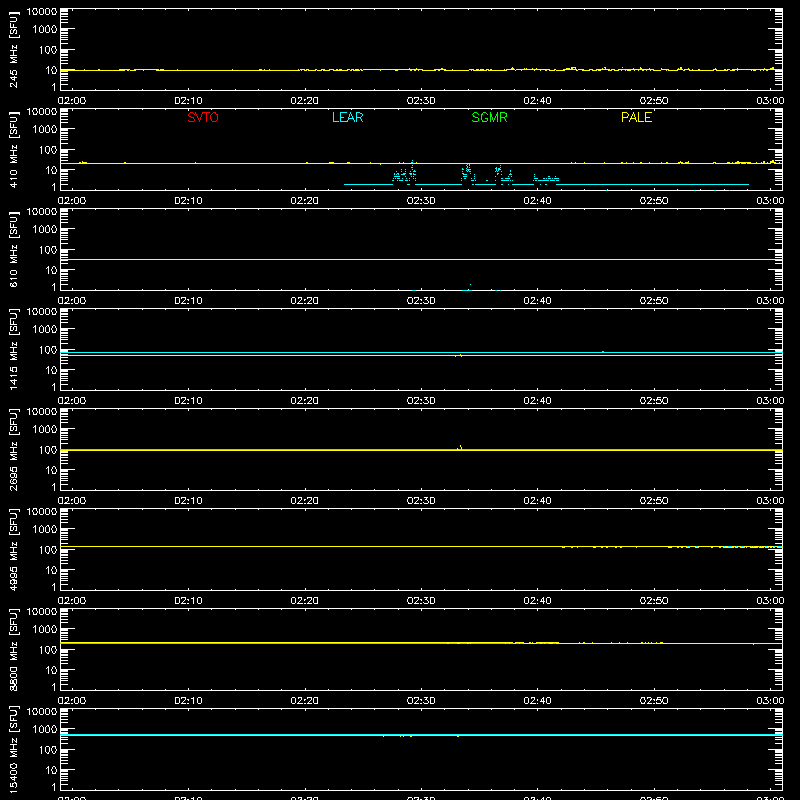Click the cyan LEAR station label
800x800 pixels.
[x=347, y=117]
